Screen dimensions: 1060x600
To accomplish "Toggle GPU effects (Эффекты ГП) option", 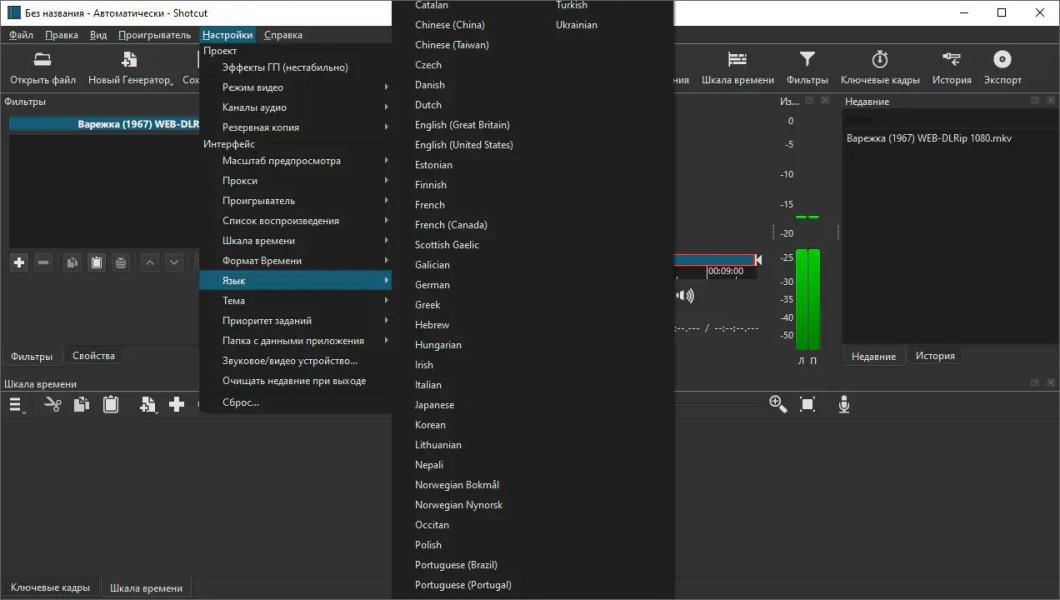I will (285, 68).
